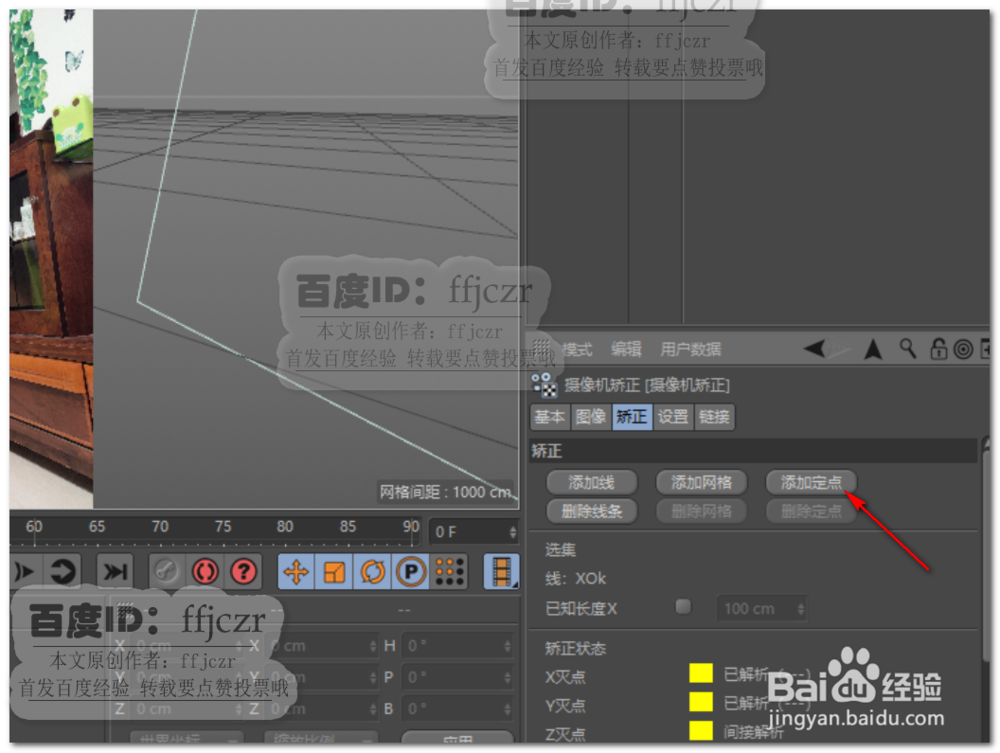The height and width of the screenshot is (753, 1000).
Task: Click the up arrow in attribute manager
Action: pyautogui.click(x=873, y=349)
